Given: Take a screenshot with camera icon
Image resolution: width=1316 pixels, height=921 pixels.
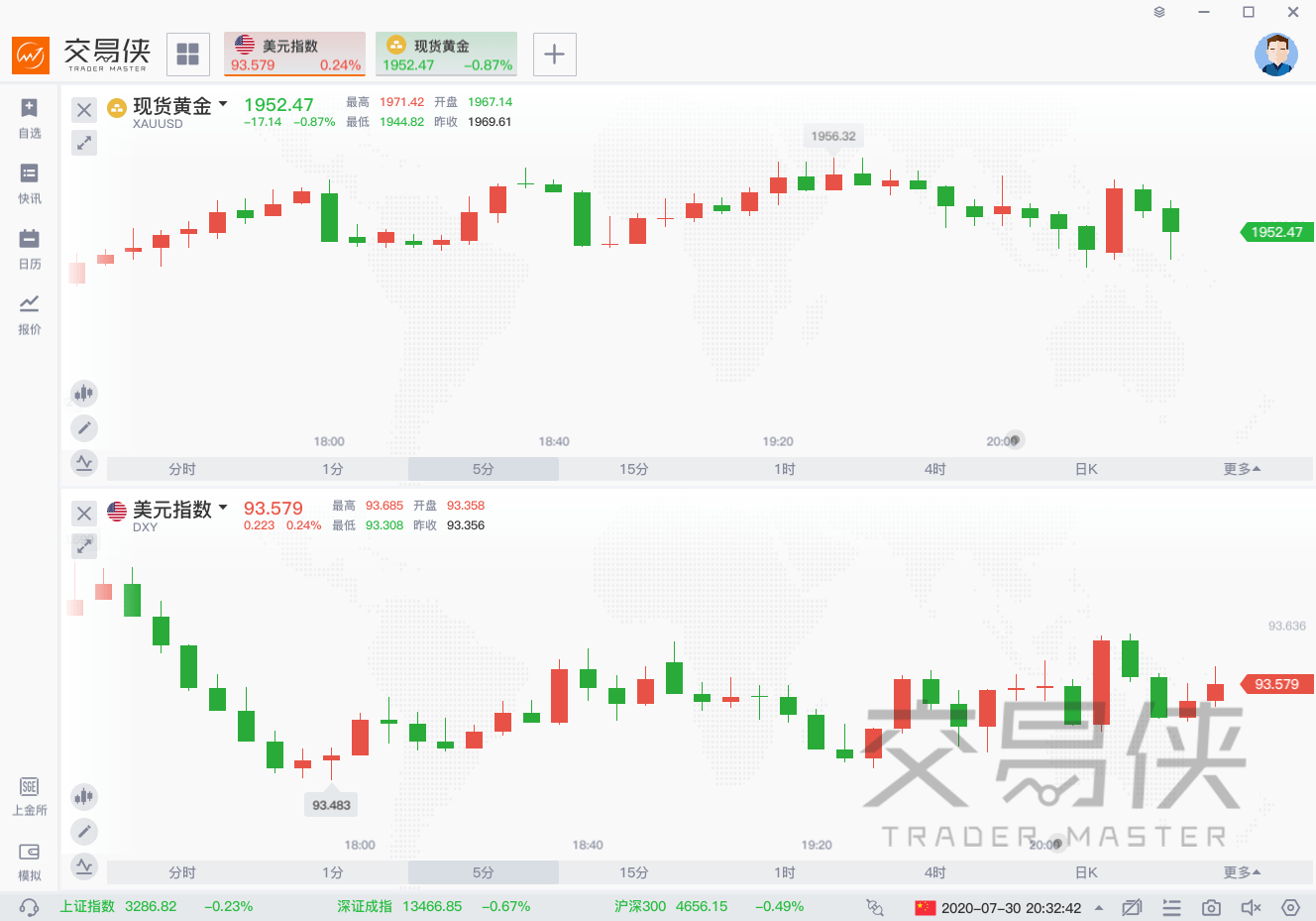Looking at the screenshot, I should 1211,907.
